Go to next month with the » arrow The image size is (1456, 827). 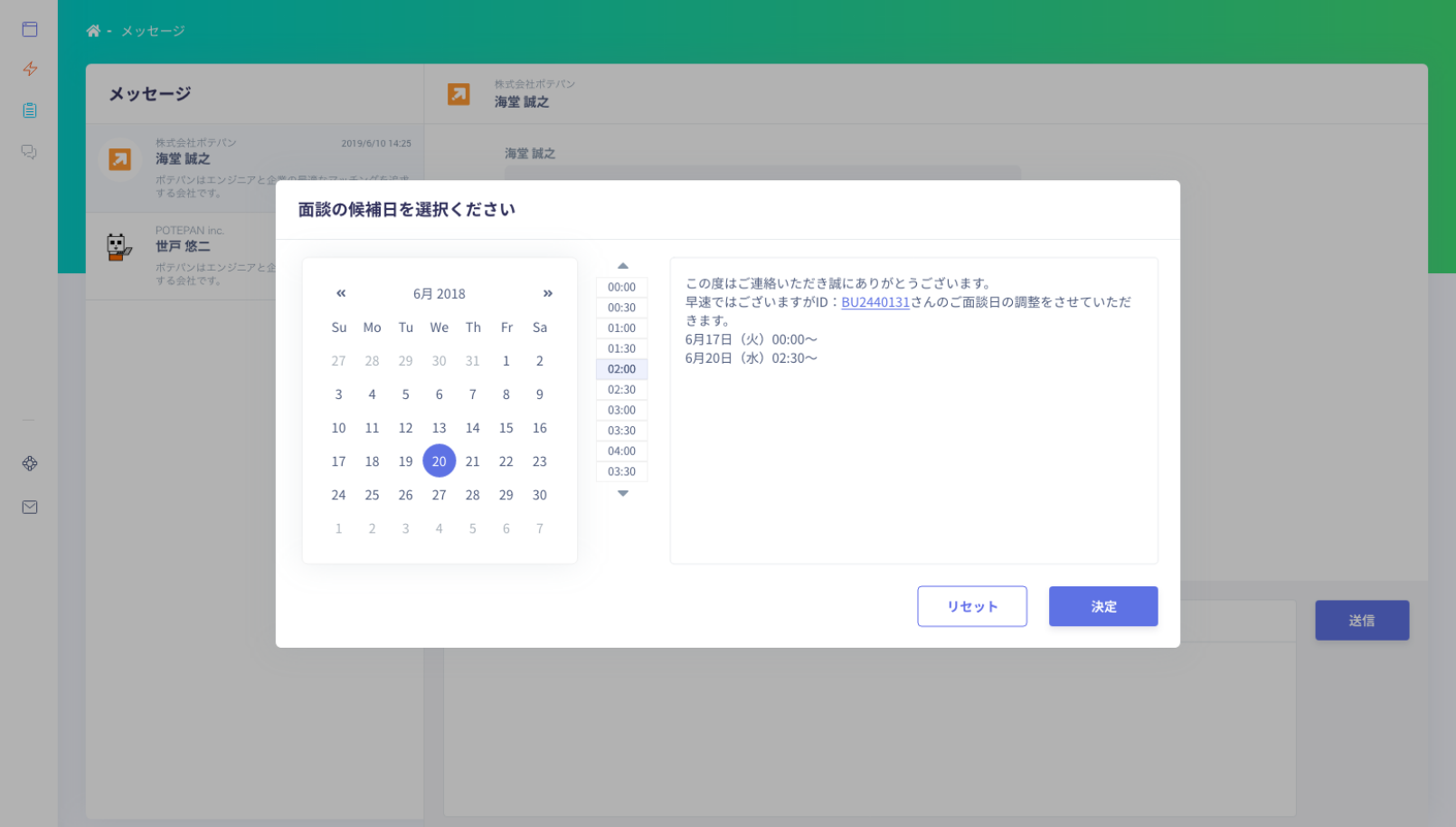coord(547,293)
